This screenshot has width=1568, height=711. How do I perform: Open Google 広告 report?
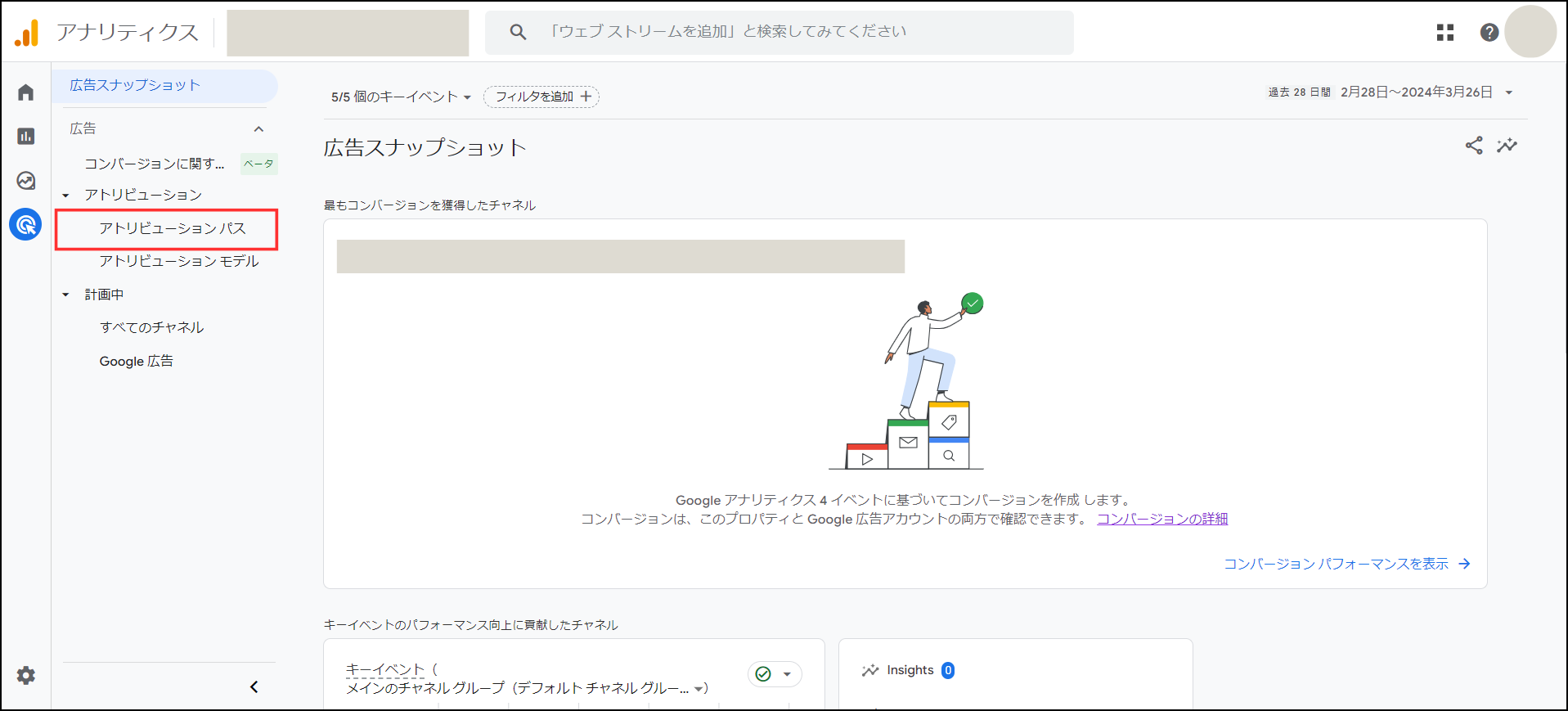(137, 361)
